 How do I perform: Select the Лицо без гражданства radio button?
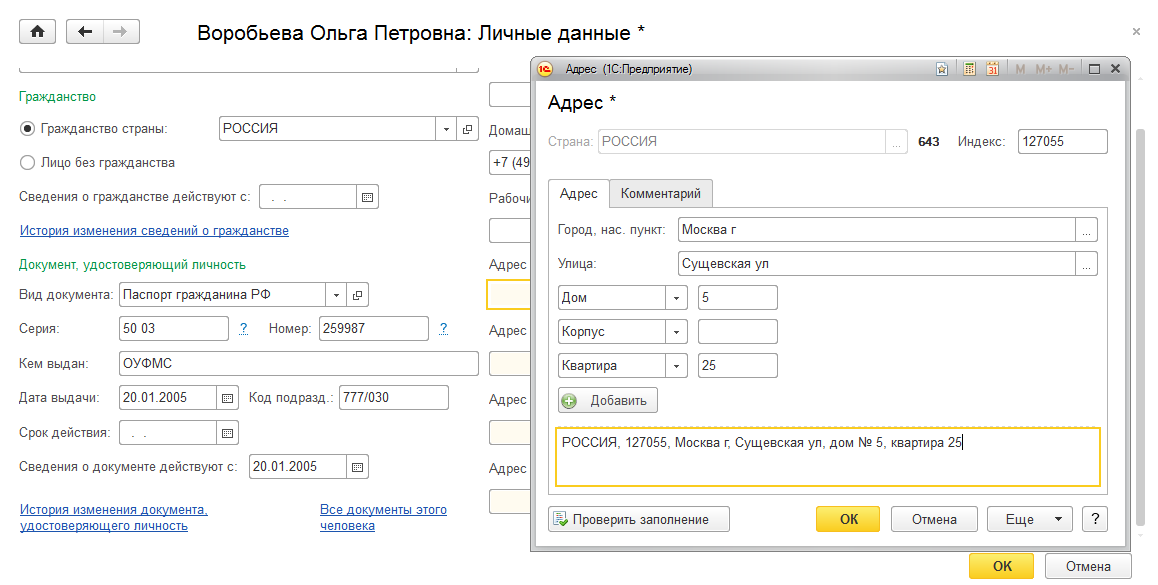(28, 162)
